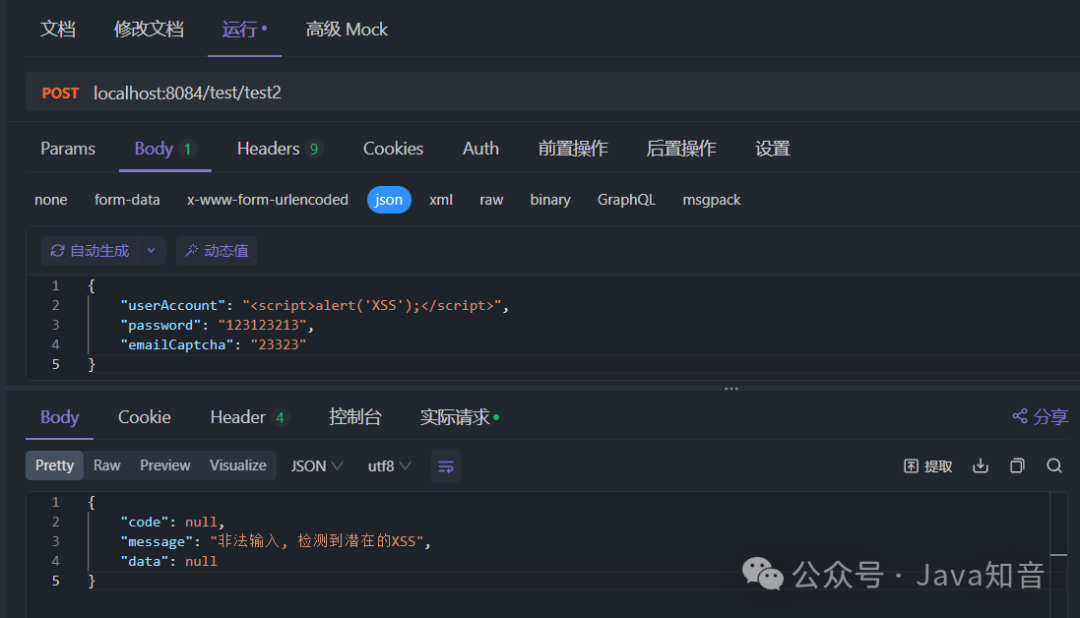Select the Preview response view

pyautogui.click(x=165, y=466)
